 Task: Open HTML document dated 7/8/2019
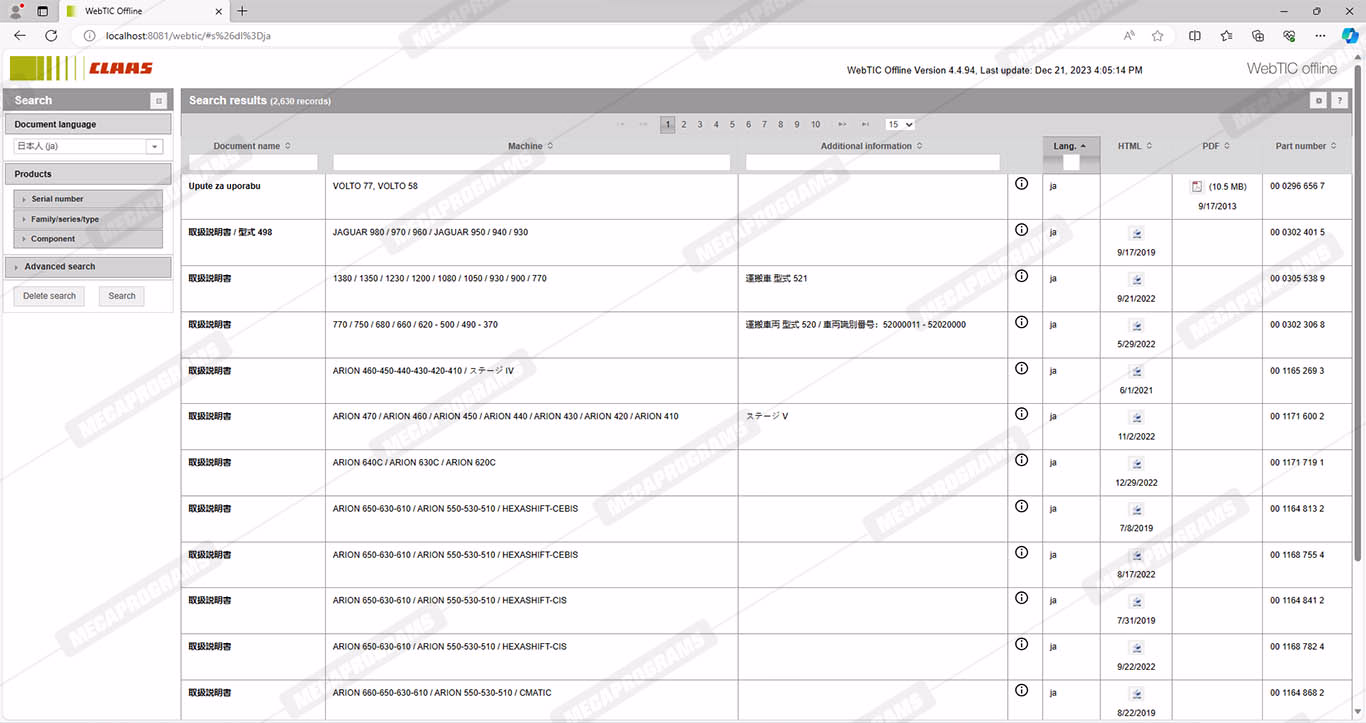(1136, 510)
